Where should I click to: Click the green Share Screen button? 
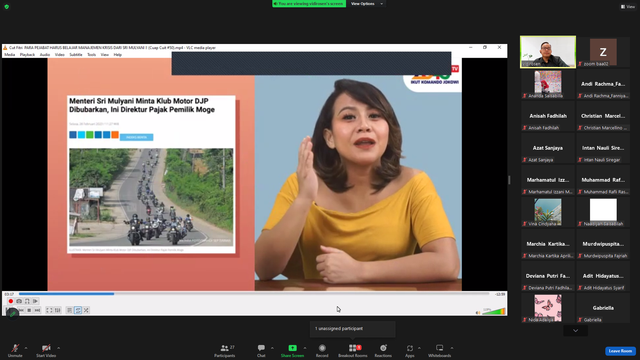point(292,351)
